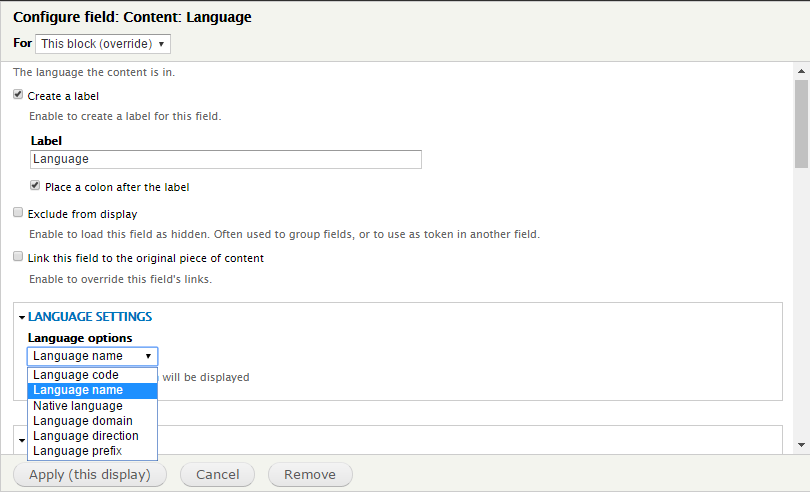Uncheck the Create a label checkbox
This screenshot has width=810, height=492.
[18, 96]
